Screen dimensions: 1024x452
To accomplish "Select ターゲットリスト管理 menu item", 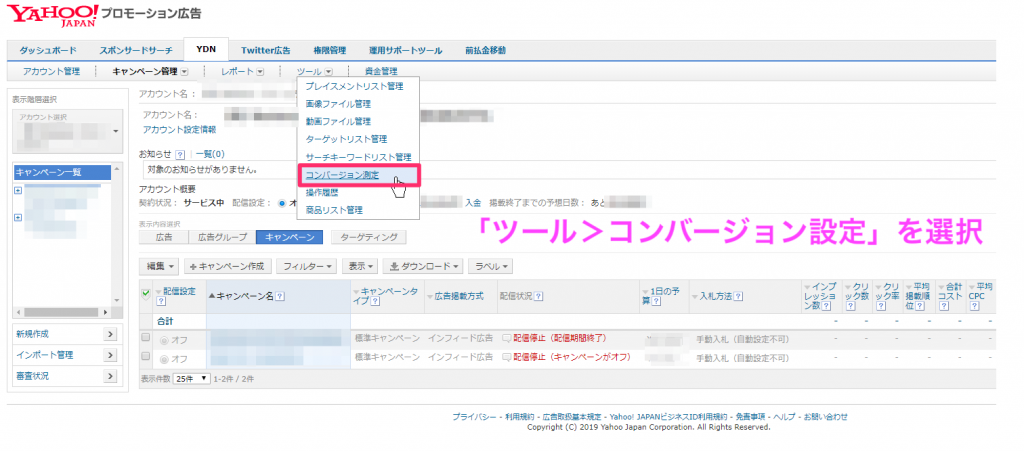I will click(346, 138).
